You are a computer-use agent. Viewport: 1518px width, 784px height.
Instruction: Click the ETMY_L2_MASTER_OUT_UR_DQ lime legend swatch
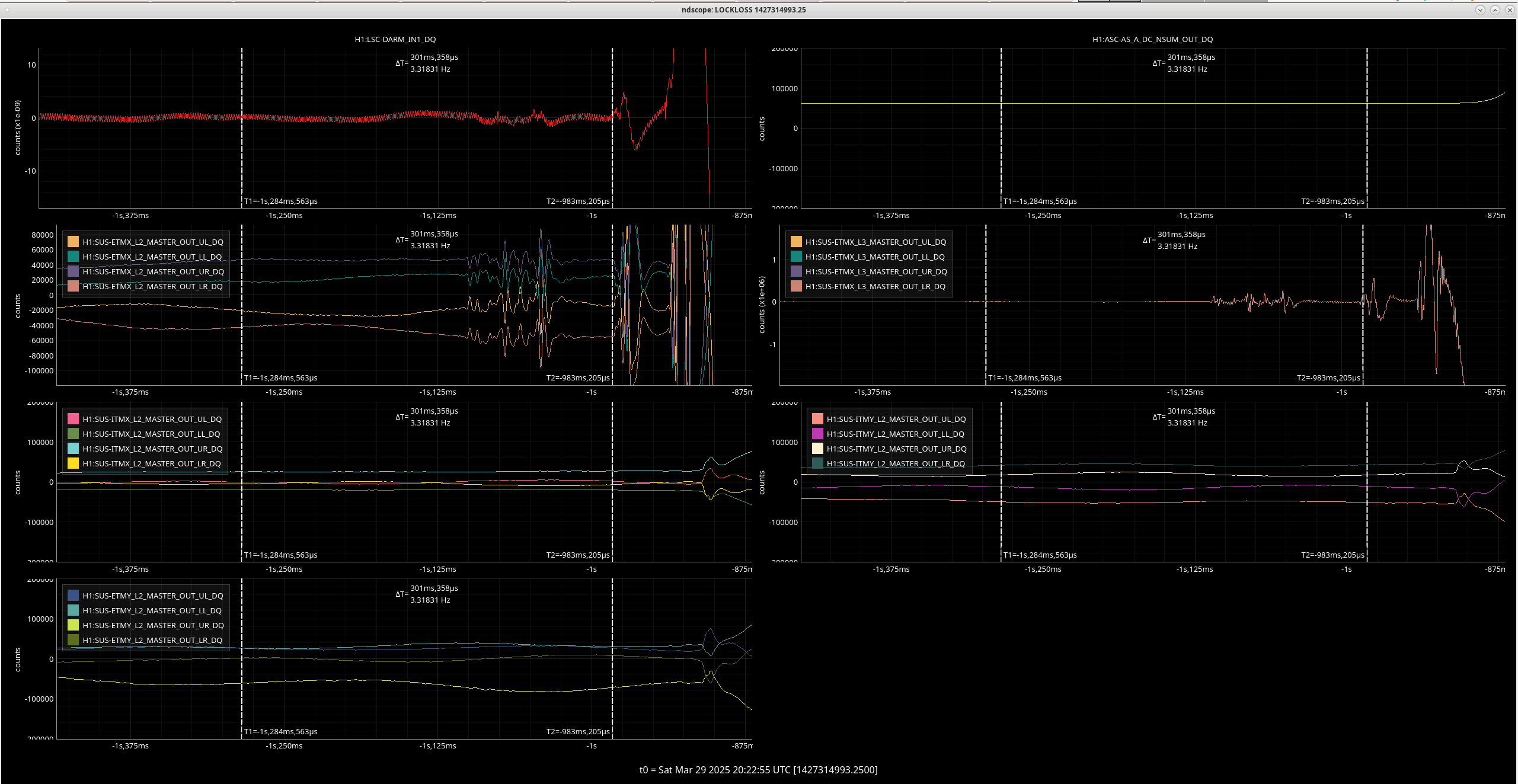pyautogui.click(x=73, y=625)
